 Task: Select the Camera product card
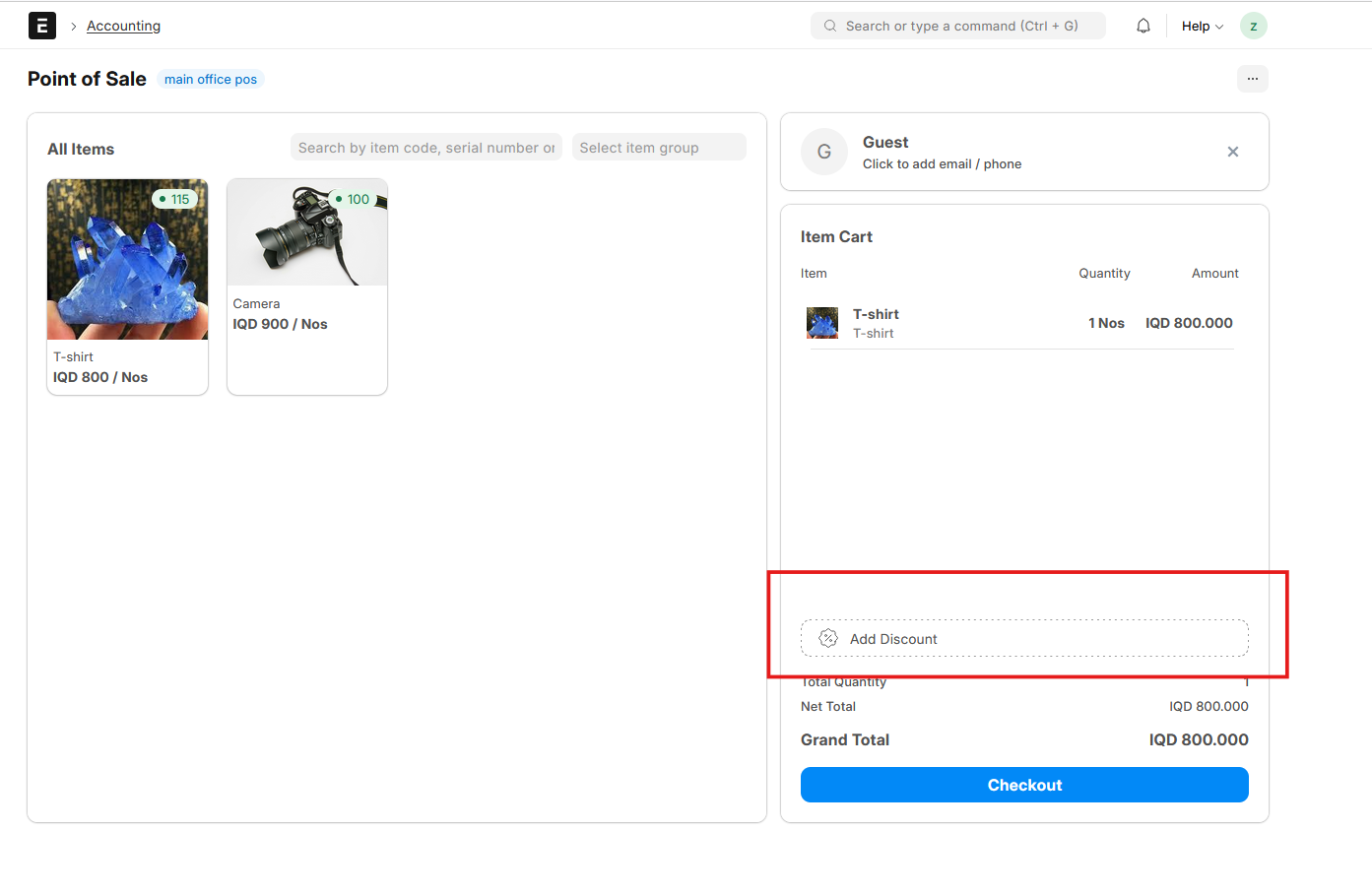(x=306, y=286)
